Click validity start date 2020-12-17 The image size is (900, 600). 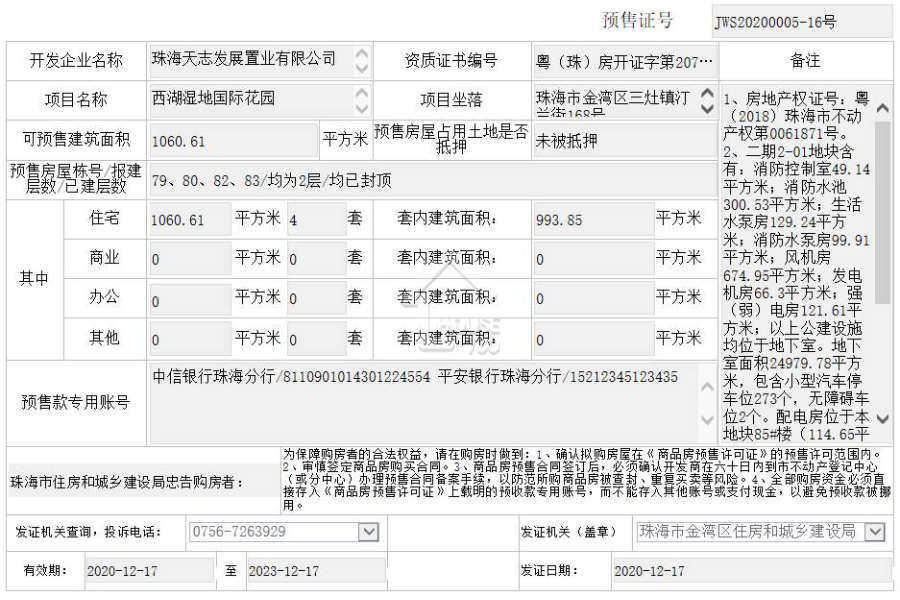tap(149, 571)
